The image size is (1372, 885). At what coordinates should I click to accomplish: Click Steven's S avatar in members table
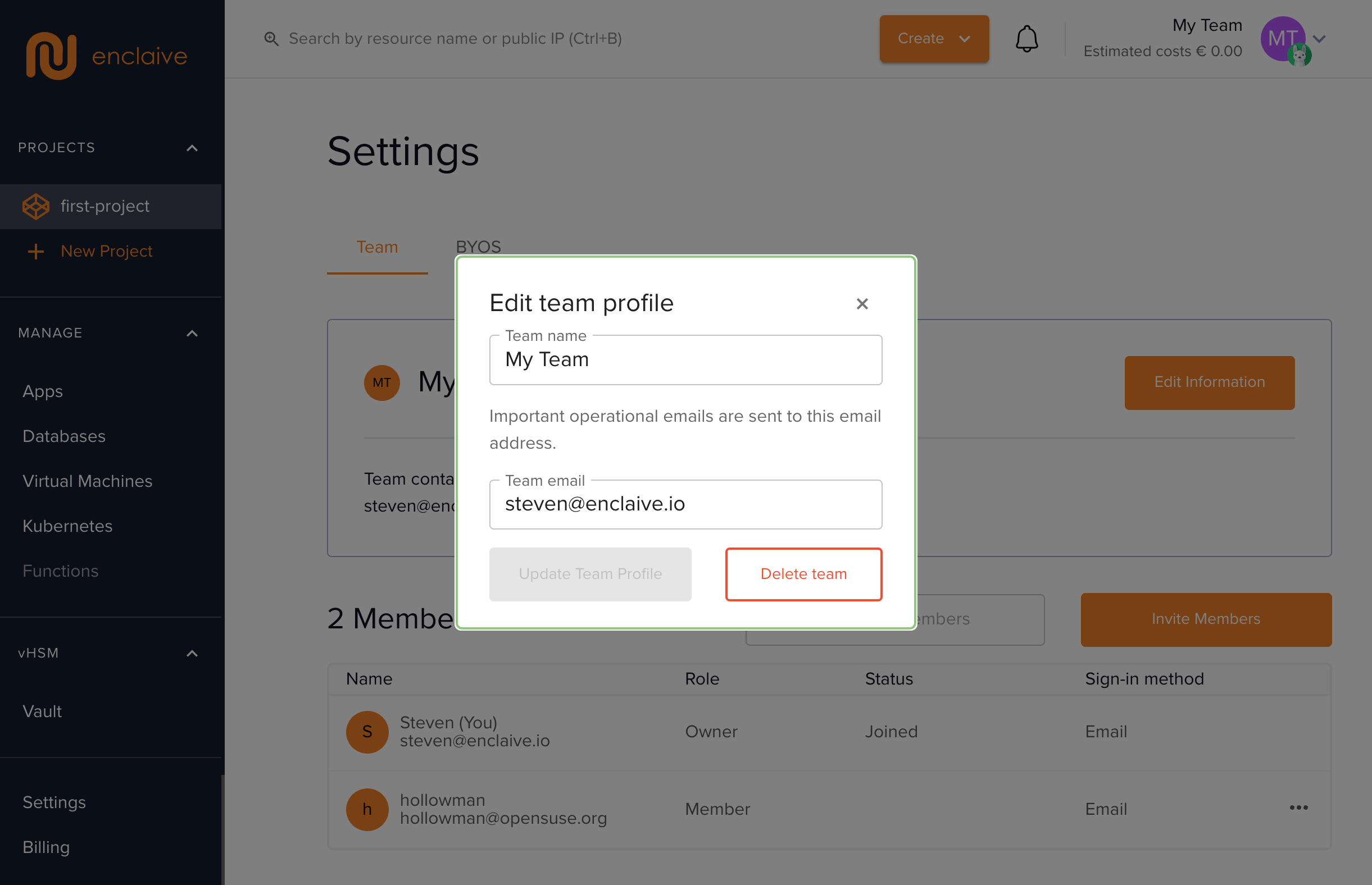click(367, 732)
